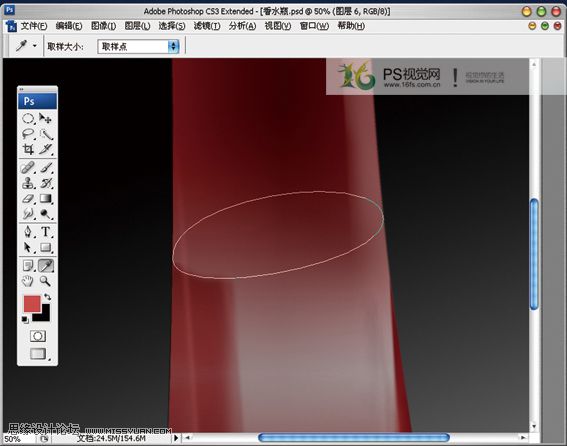This screenshot has height=446, width=567.
Task: Change the screen mode button
Action: (x=38, y=353)
